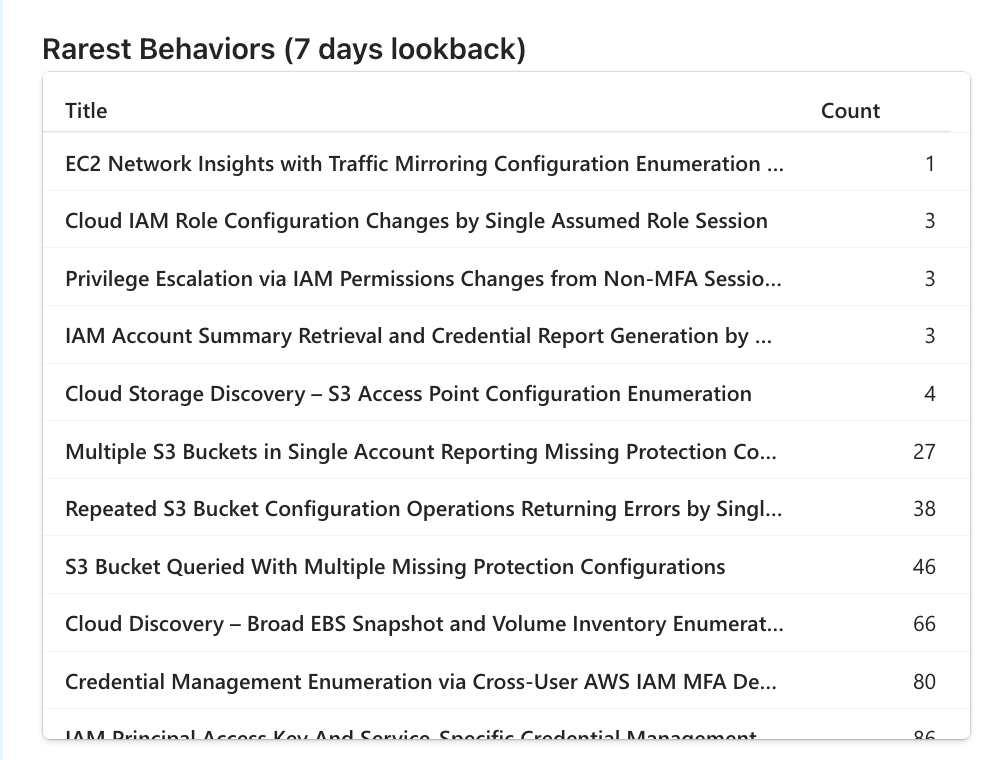Open Cloud Storage Discovery S3 Access Point entry
This screenshot has width=992, height=760.
[408, 394]
